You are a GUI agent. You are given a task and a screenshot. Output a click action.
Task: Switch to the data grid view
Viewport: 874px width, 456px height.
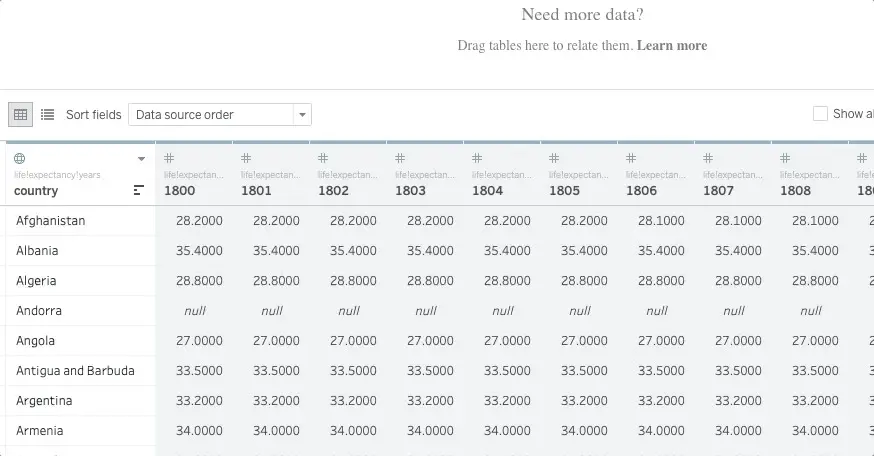[x=20, y=115]
